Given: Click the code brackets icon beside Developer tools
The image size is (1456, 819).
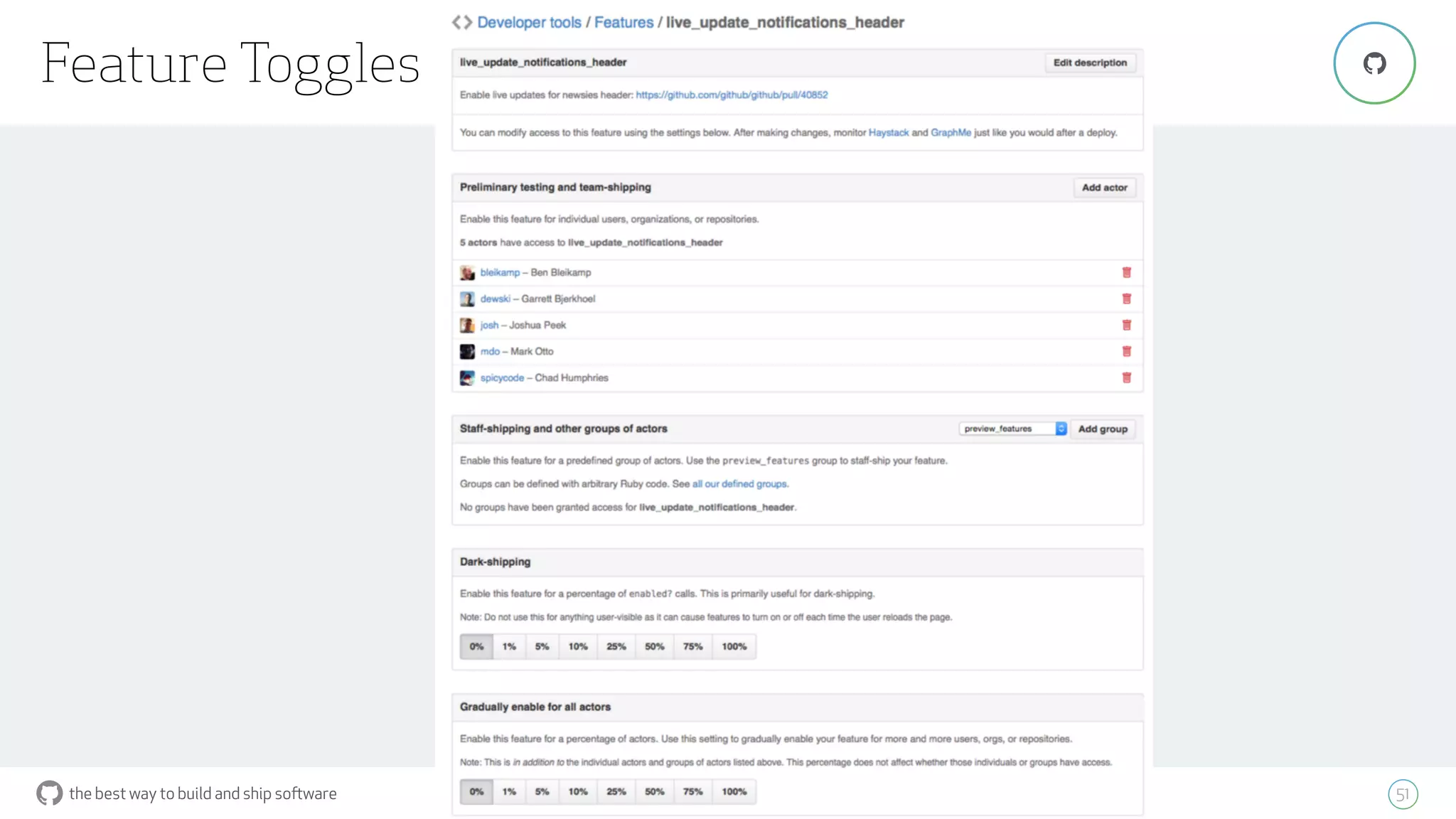Looking at the screenshot, I should tap(462, 22).
